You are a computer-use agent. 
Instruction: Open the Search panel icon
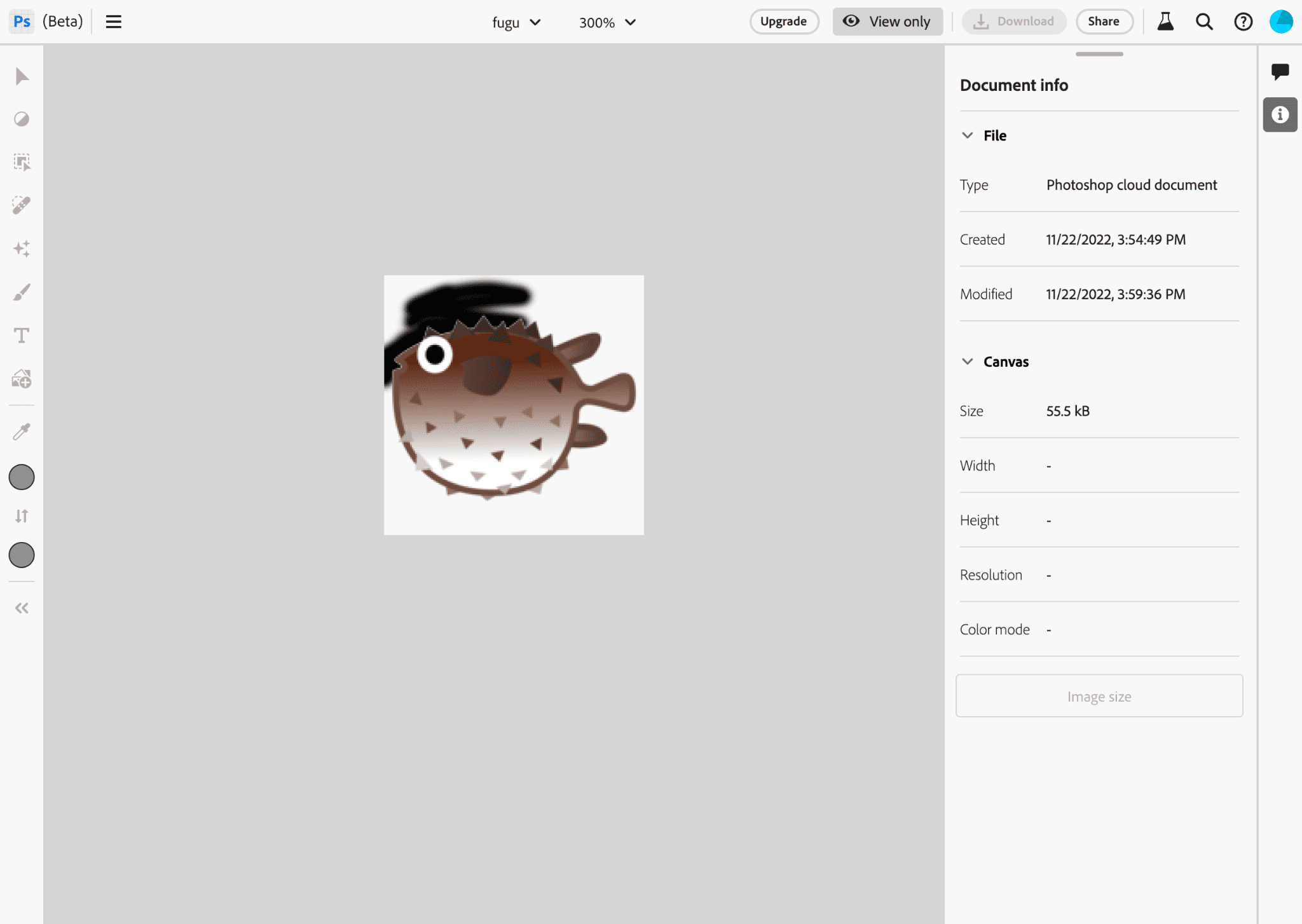[1204, 21]
